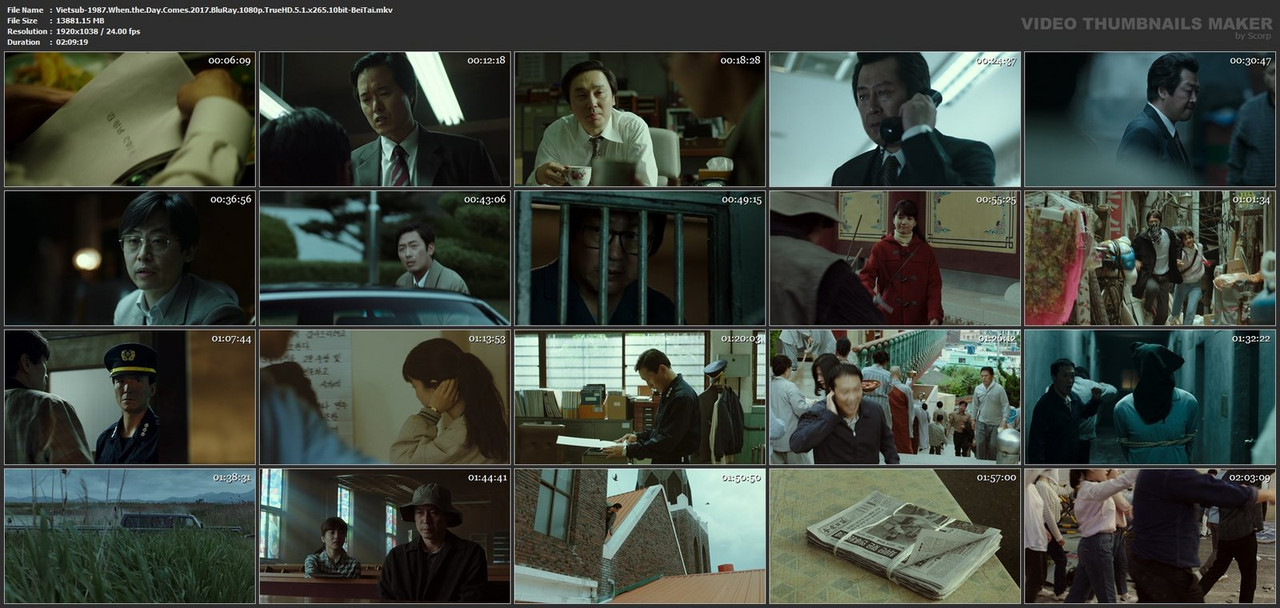Open the thumbnail stamped 00:43:06
Viewport: 1280px width, 608px height.
pyautogui.click(x=384, y=259)
